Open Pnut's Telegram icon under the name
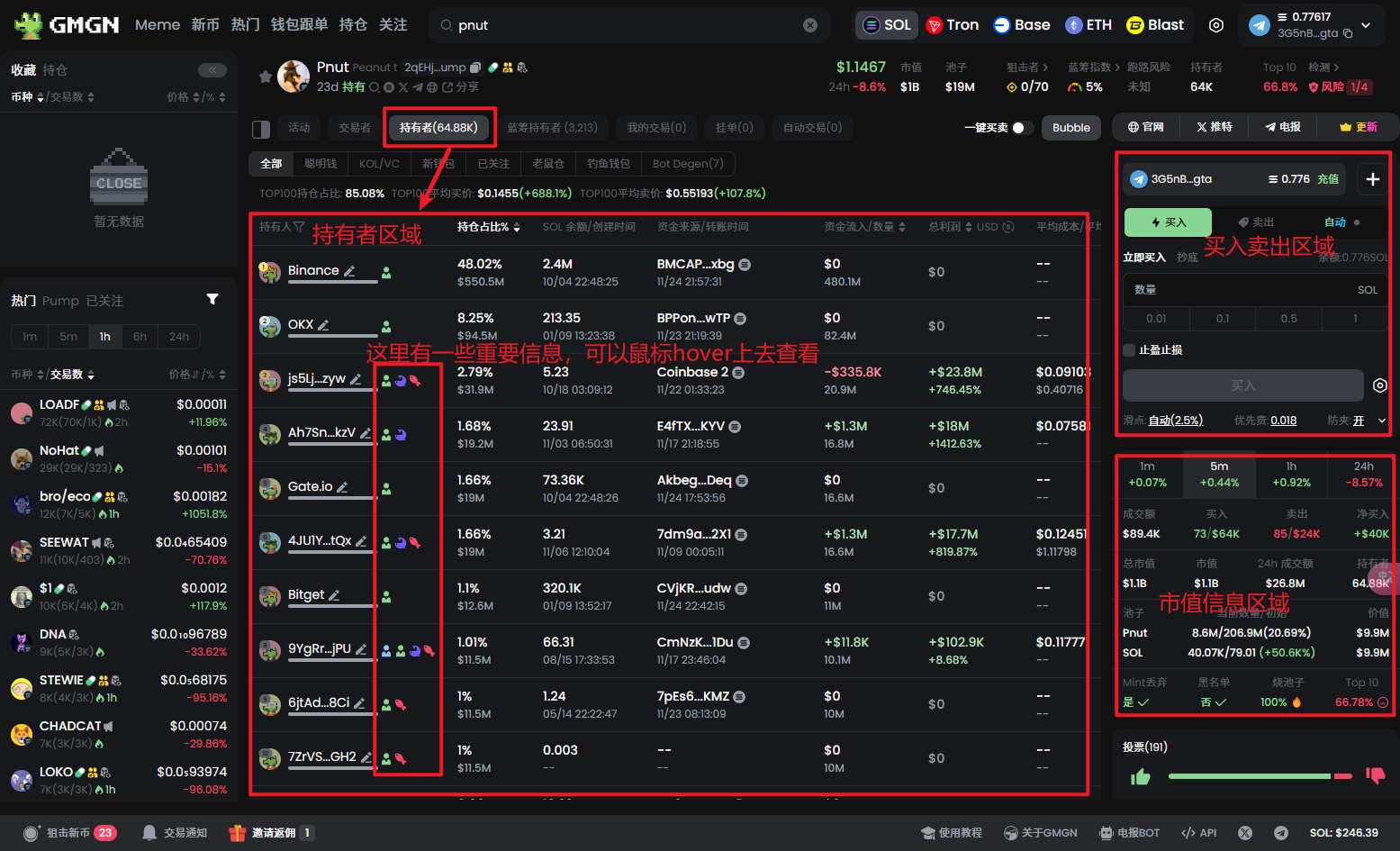Image resolution: width=1400 pixels, height=851 pixels. tap(418, 87)
